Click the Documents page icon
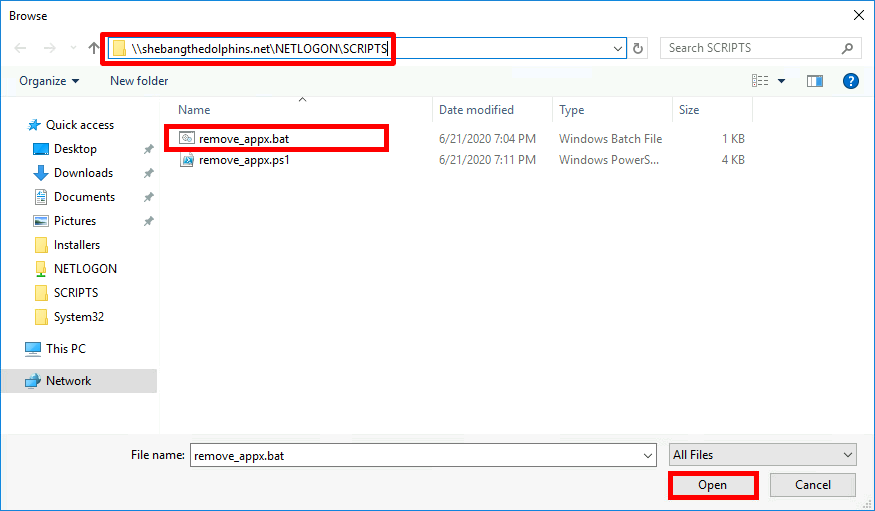The width and height of the screenshot is (875, 511). pos(41,197)
